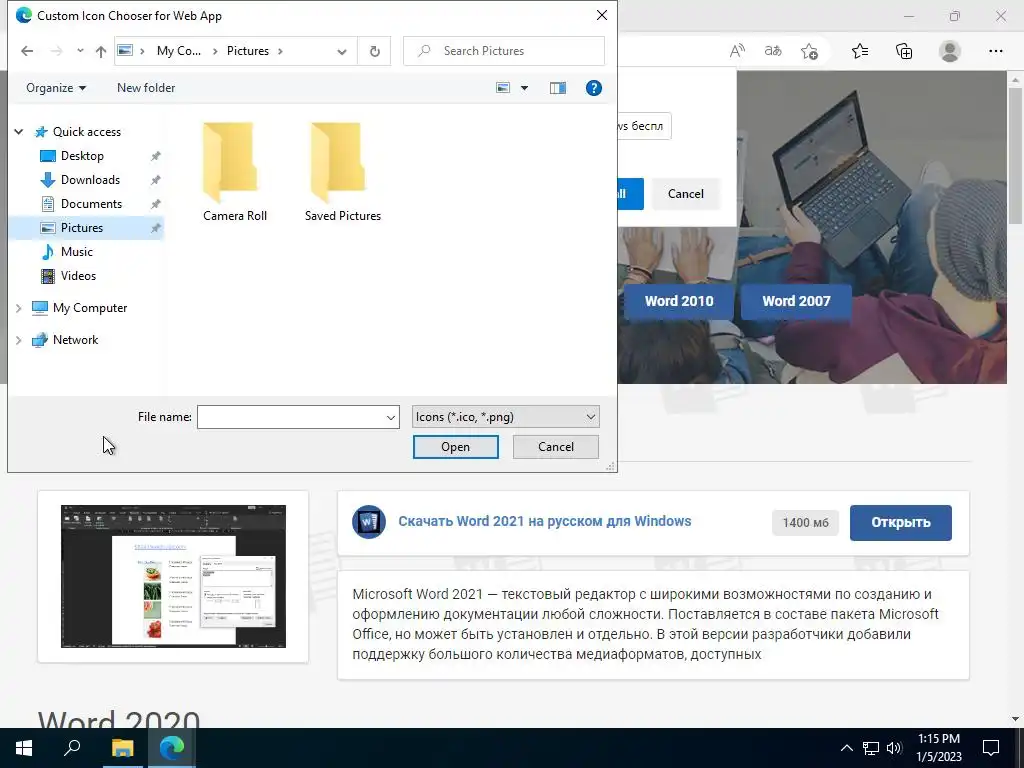Click the taskbar Search icon
1024x768 pixels.
72,748
